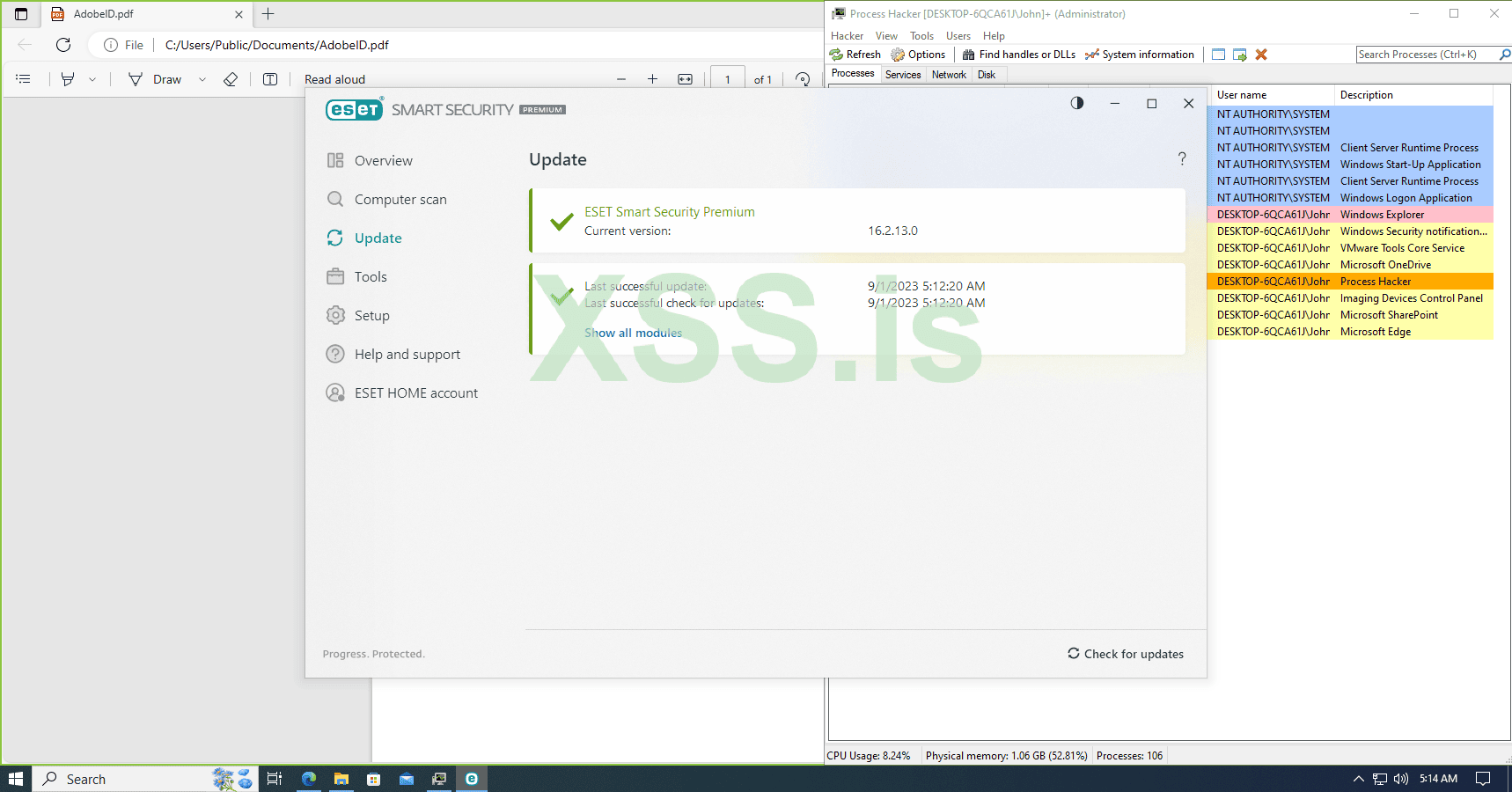Switch to the Services tab in Process Hacker
The width and height of the screenshot is (1512, 792).
point(902,74)
